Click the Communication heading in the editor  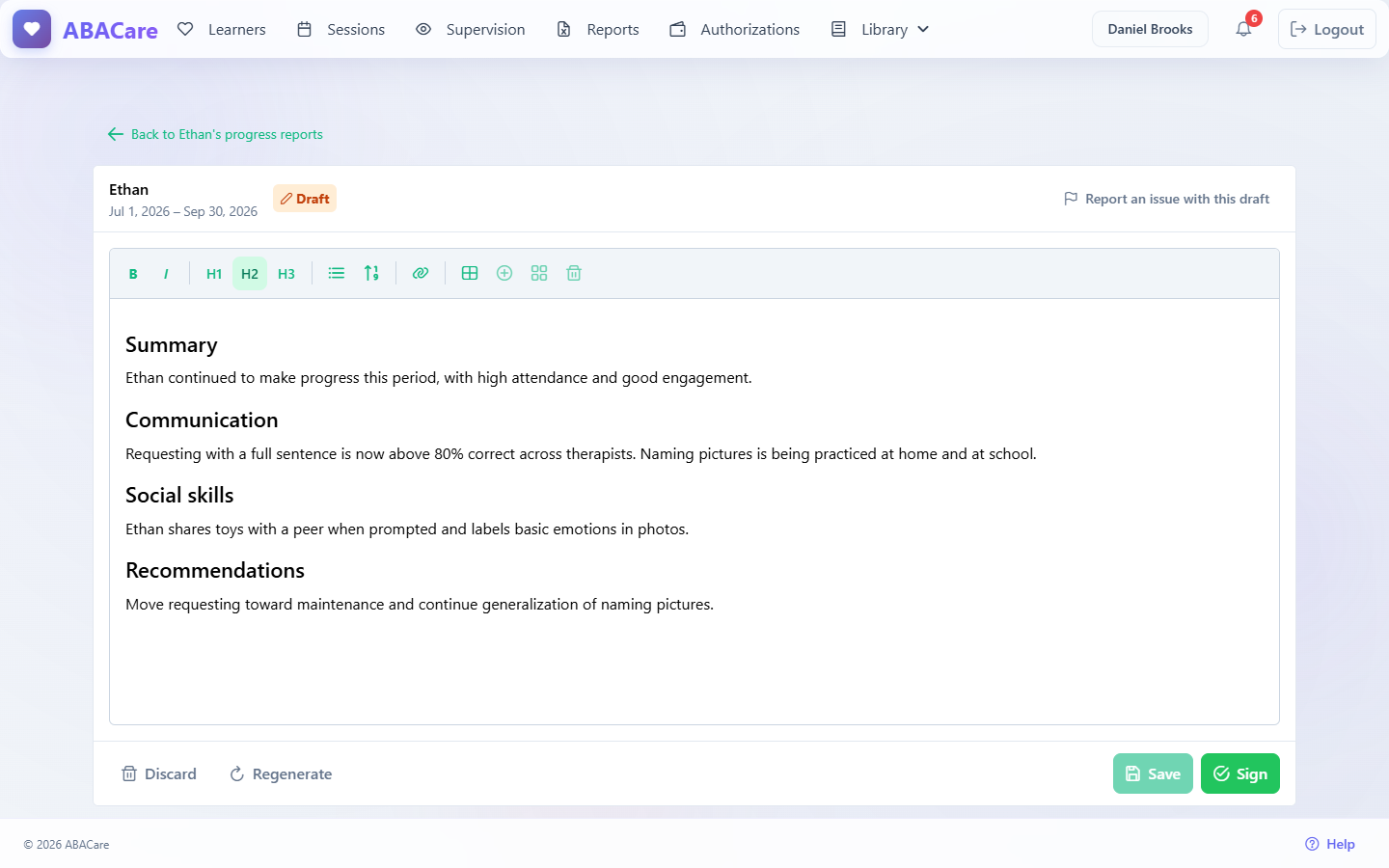click(x=202, y=420)
